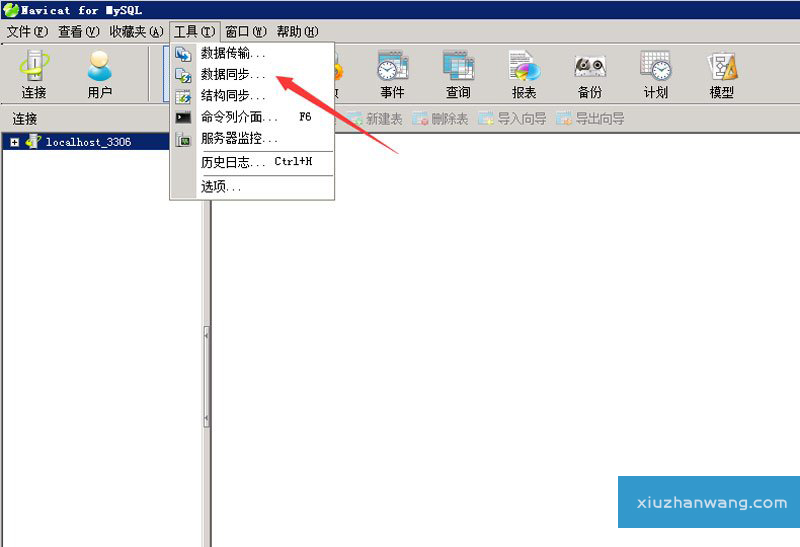Open the 计划 (Schedule) toolbar icon
800x547 pixels.
click(x=656, y=74)
